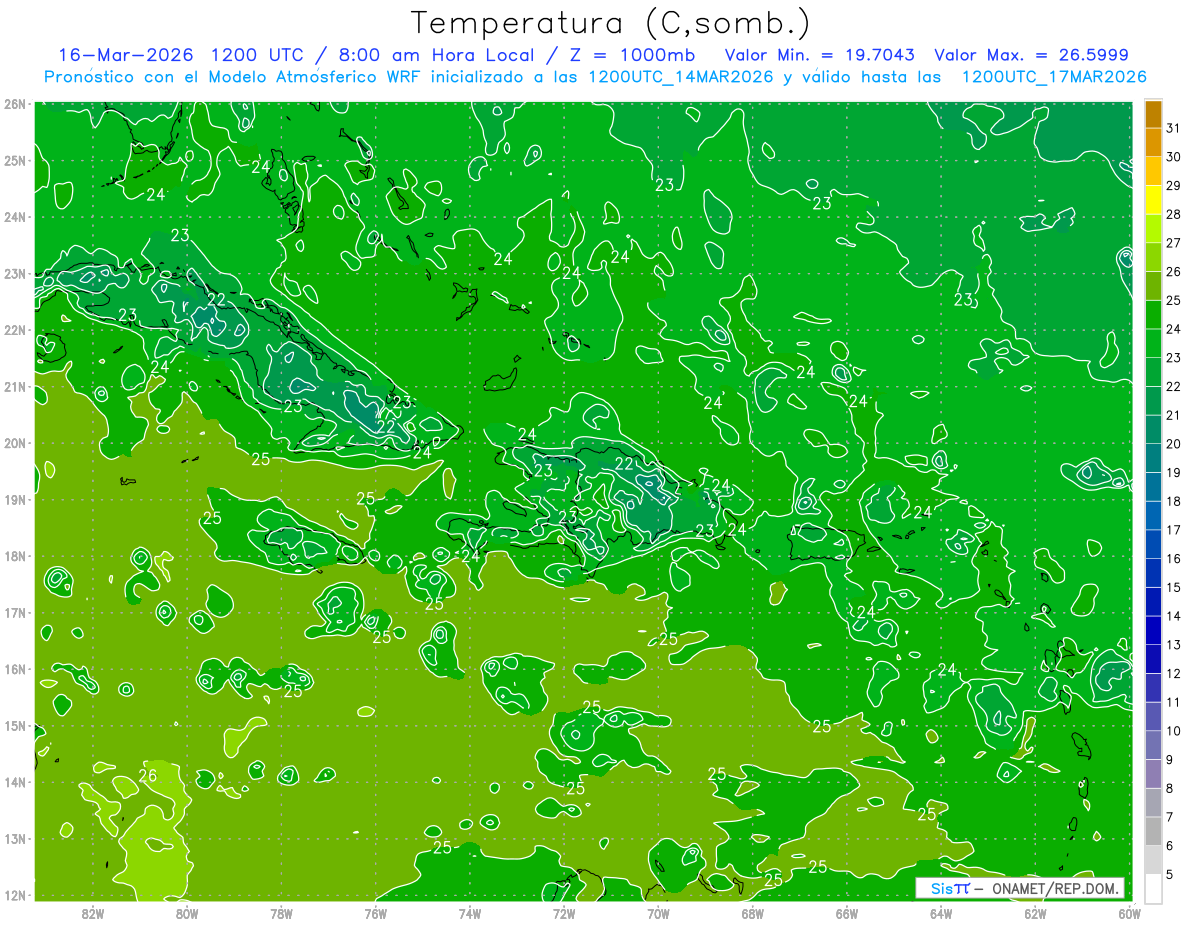Click legend swatch between 14 and 15

pyautogui.click(x=1154, y=602)
